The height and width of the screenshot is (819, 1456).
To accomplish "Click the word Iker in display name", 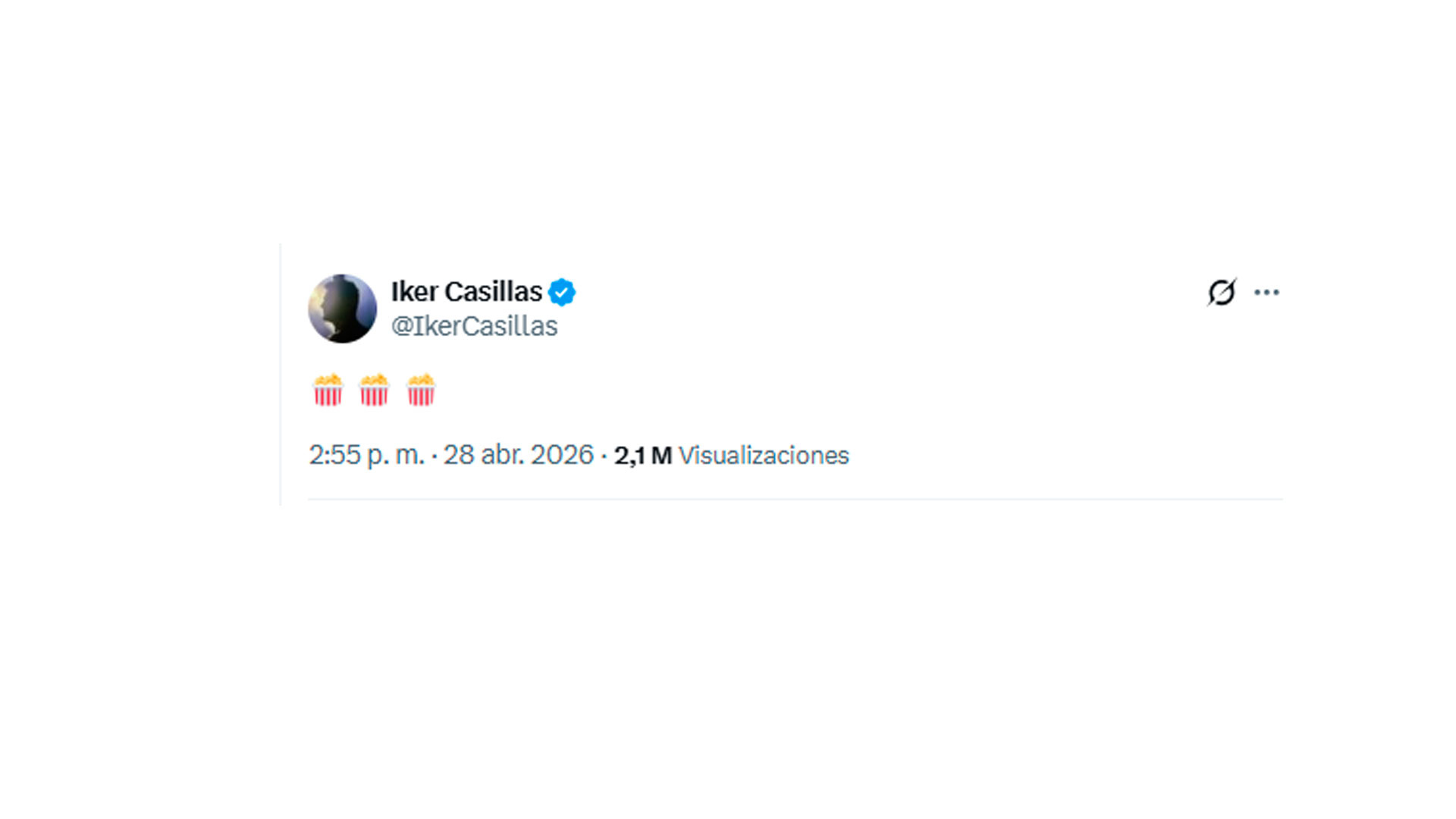I will 414,291.
